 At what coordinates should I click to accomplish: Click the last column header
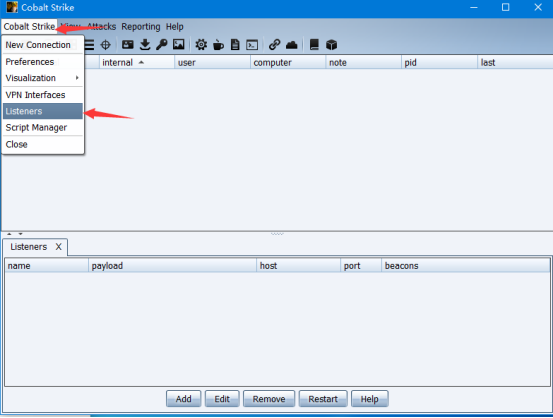[x=515, y=62]
